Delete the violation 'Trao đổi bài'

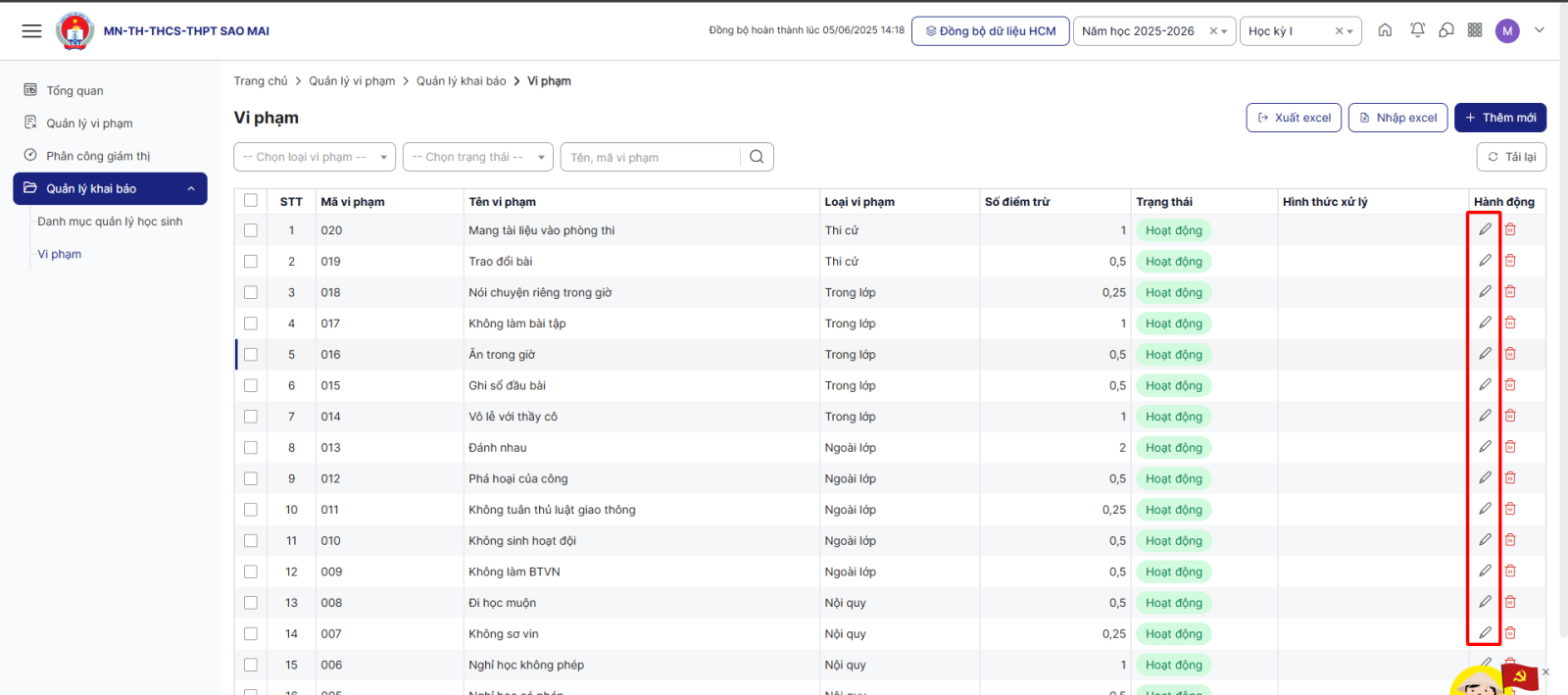tap(1510, 261)
